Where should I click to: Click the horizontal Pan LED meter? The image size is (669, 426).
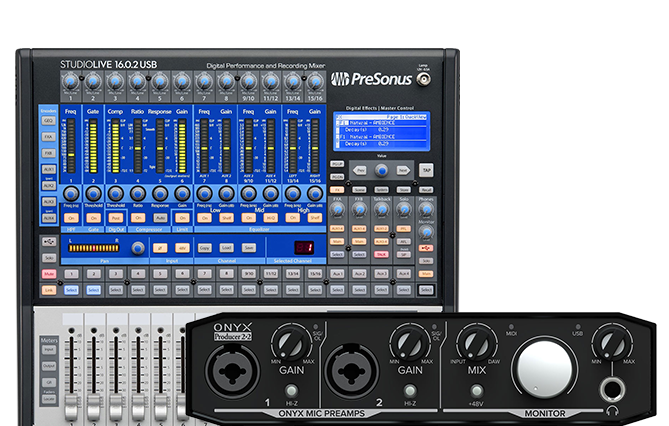pos(93,248)
